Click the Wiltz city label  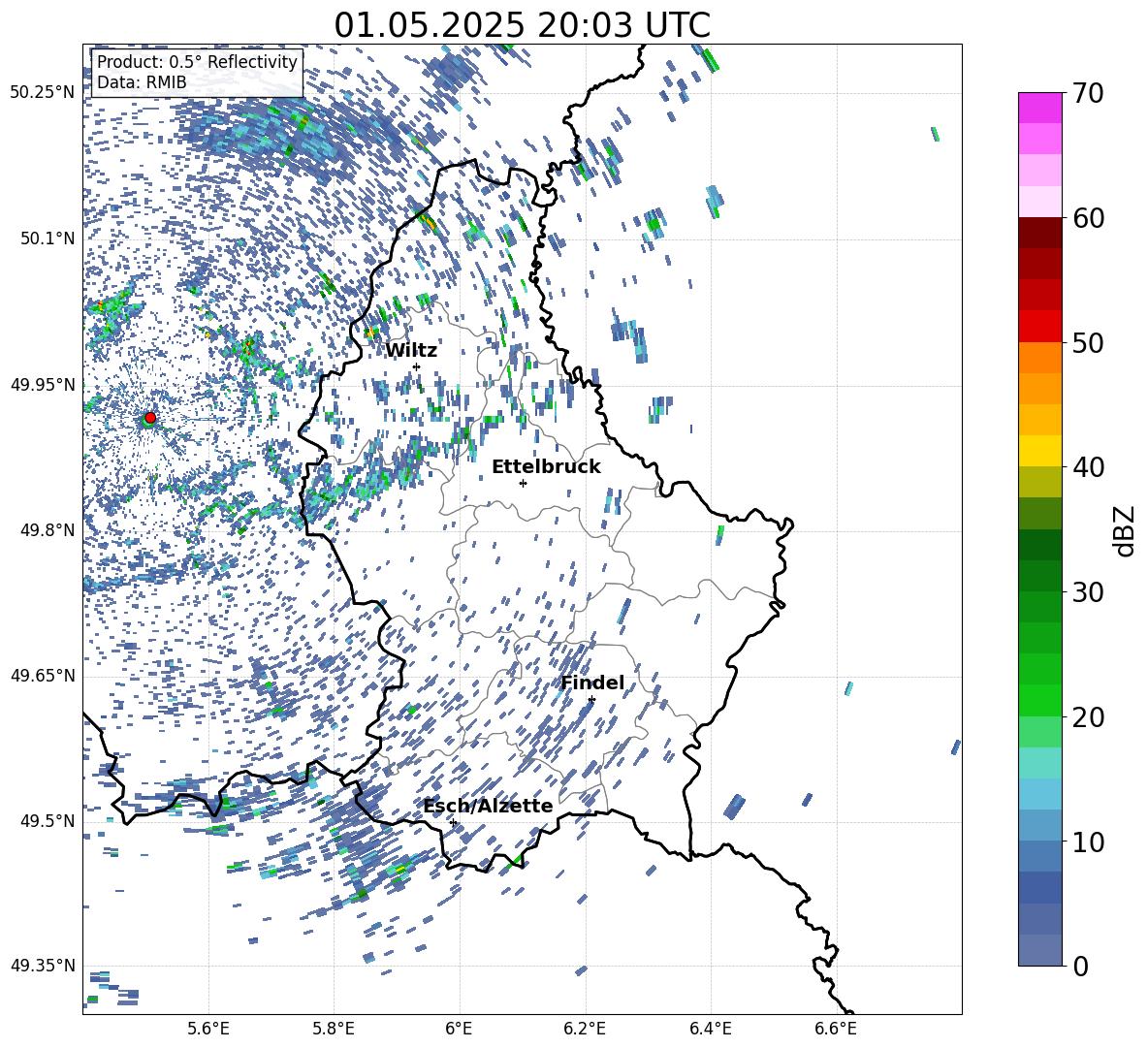pyautogui.click(x=411, y=351)
